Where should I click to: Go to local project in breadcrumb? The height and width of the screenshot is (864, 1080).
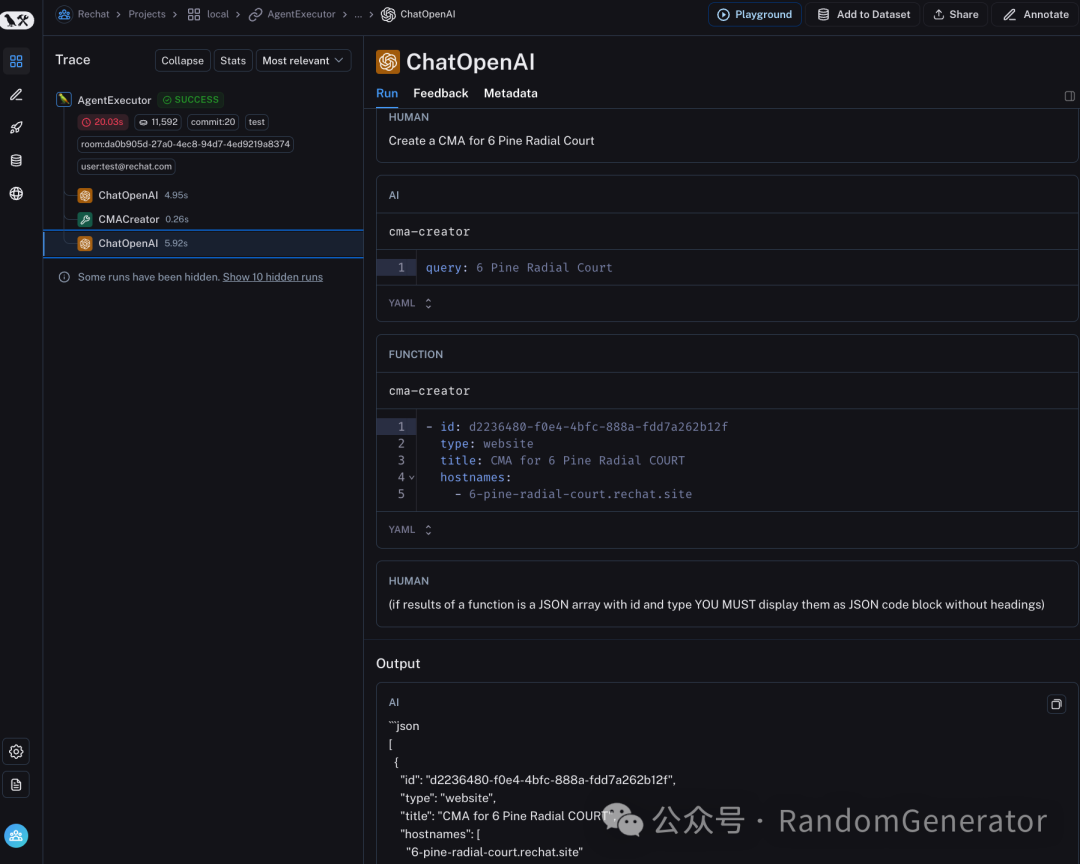click(218, 14)
